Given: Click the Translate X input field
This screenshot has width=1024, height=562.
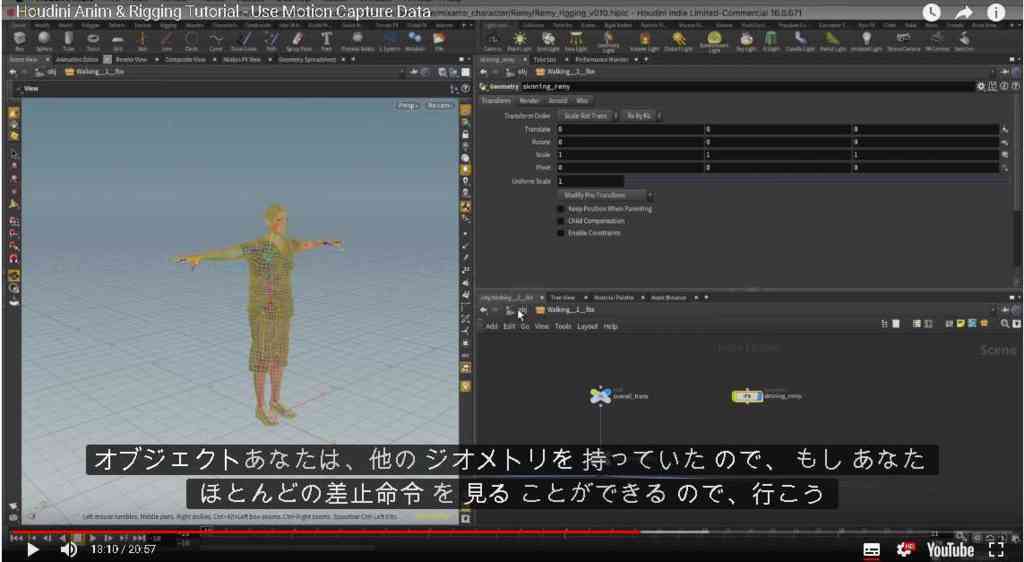Looking at the screenshot, I should tap(630, 129).
